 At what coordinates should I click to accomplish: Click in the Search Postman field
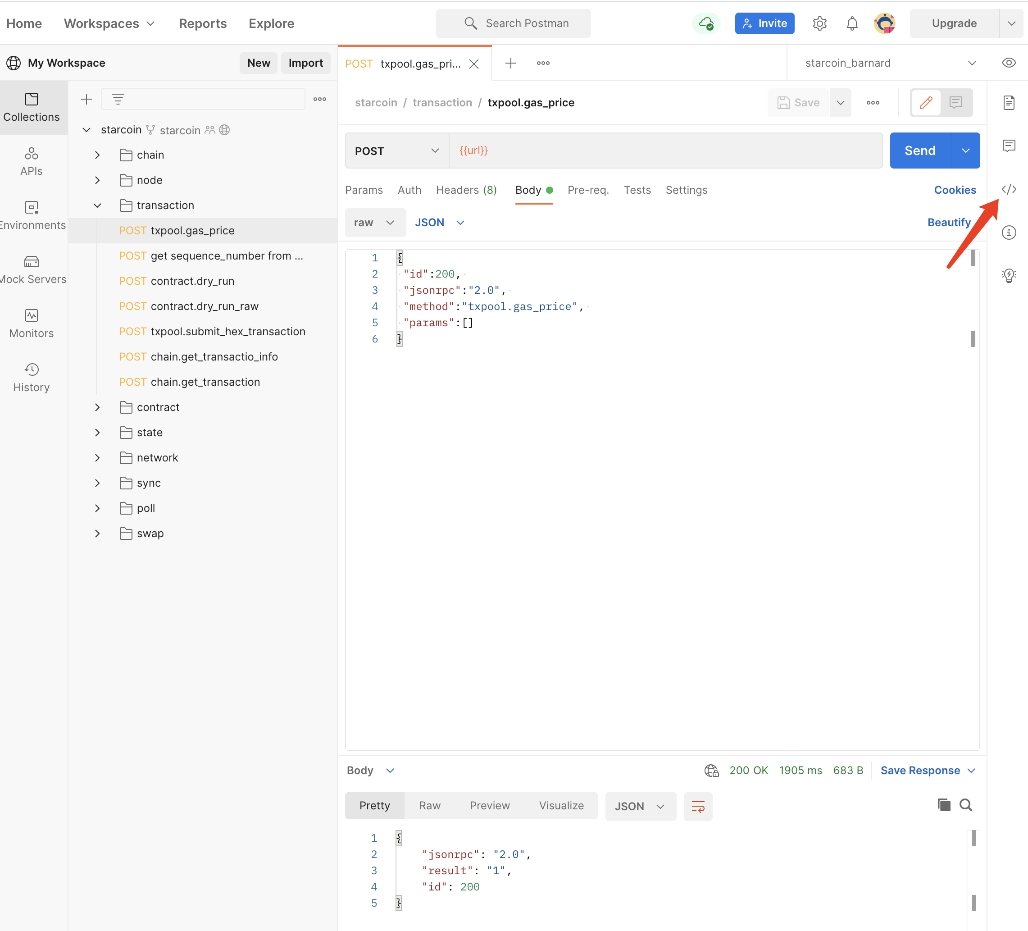pos(513,24)
